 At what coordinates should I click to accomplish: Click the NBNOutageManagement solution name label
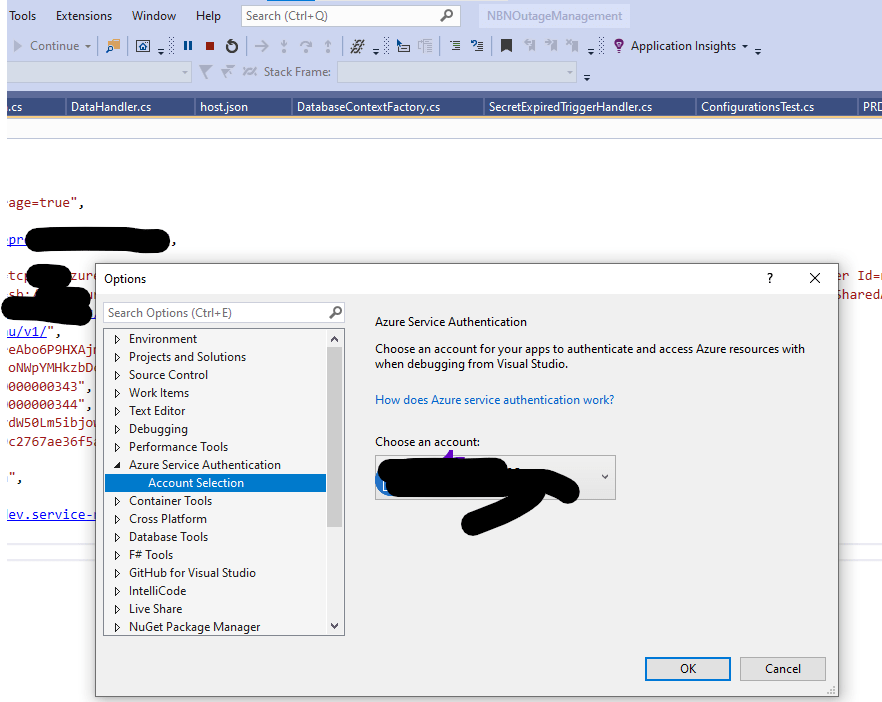(x=554, y=16)
